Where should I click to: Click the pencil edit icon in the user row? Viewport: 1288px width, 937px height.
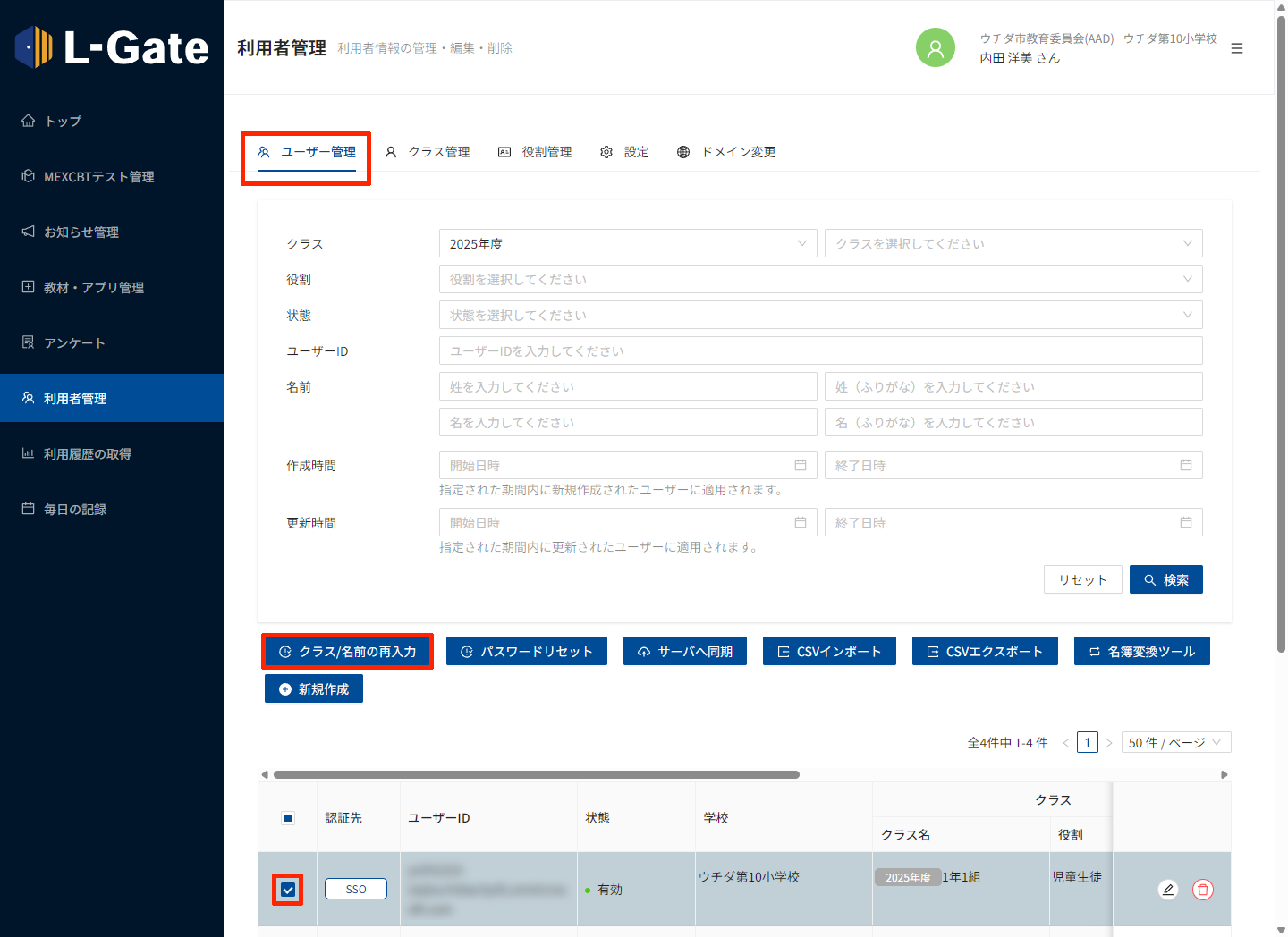tap(1167, 890)
